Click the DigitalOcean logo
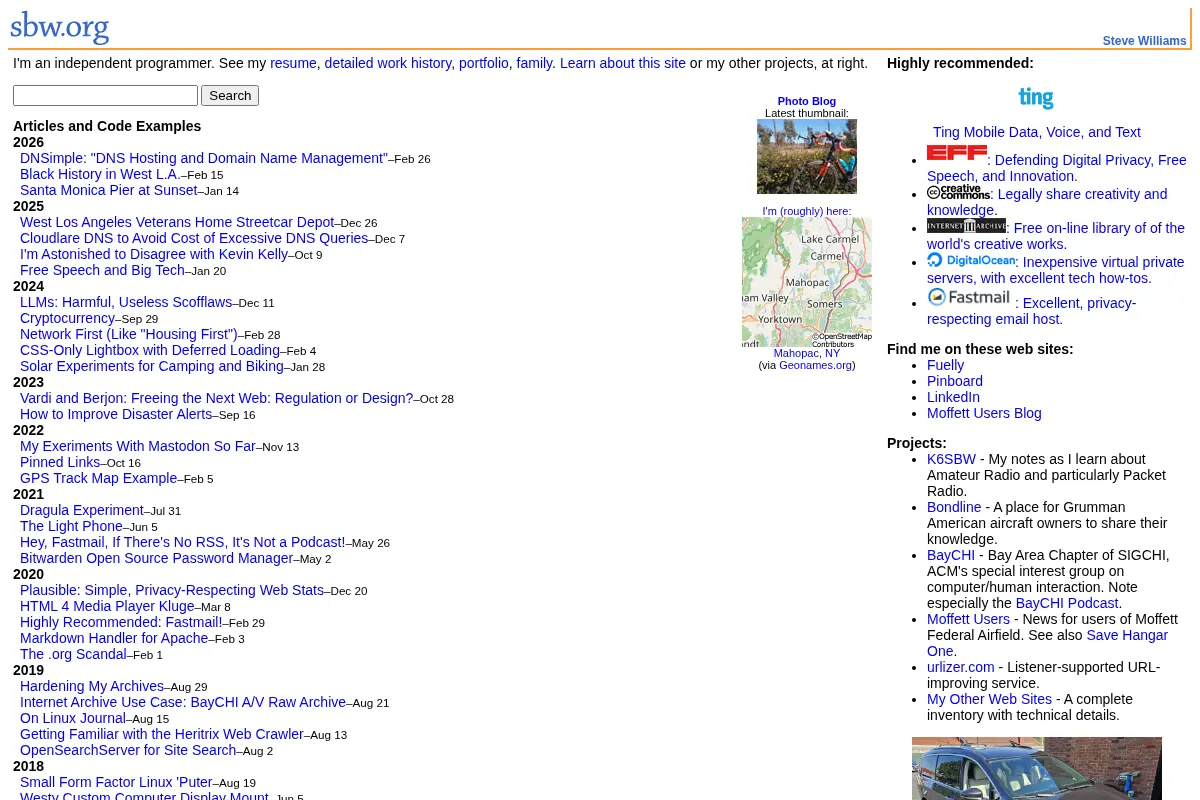The image size is (1200, 800). coord(971,260)
